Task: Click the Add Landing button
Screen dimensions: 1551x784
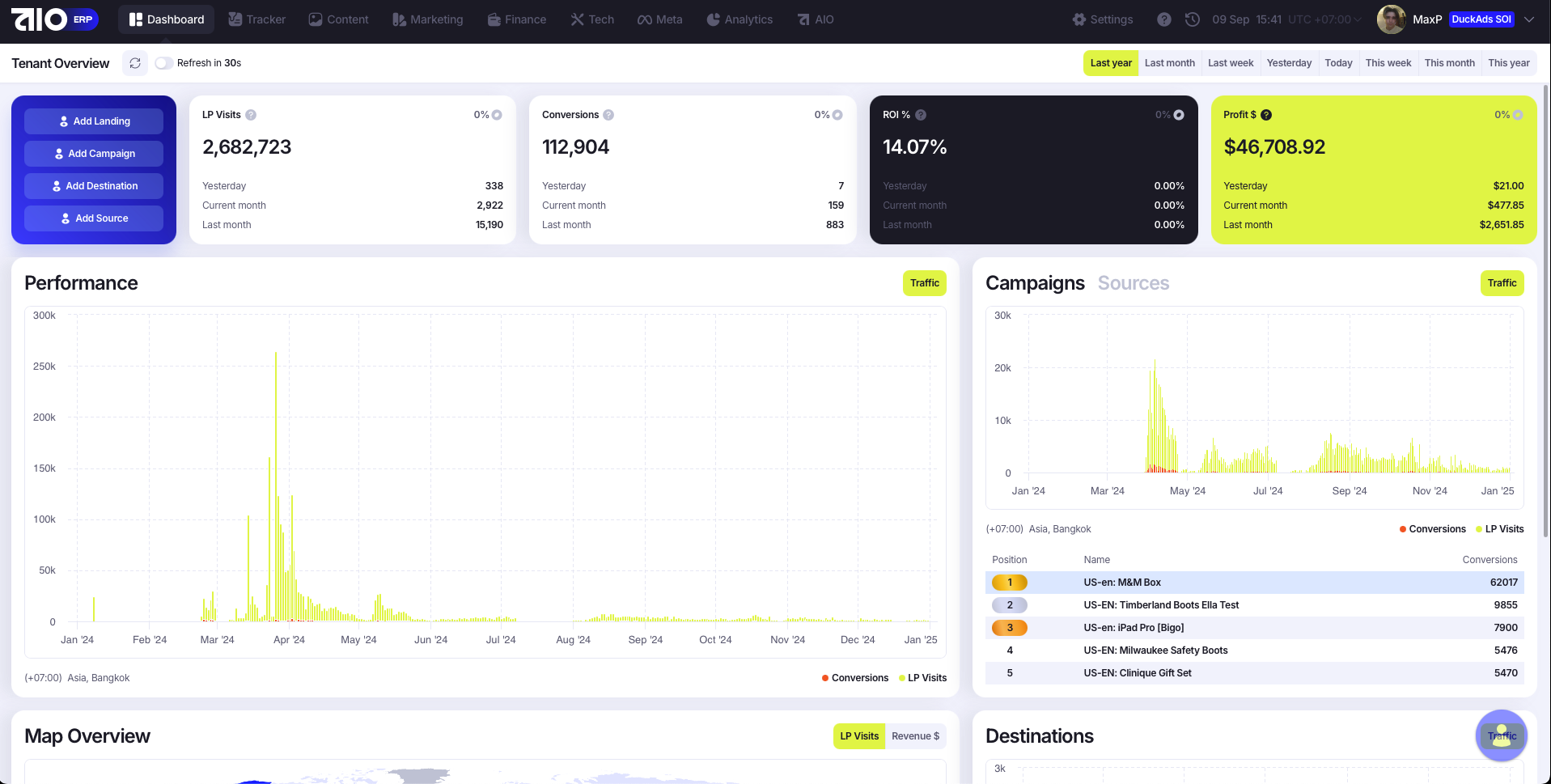Action: pyautogui.click(x=94, y=121)
